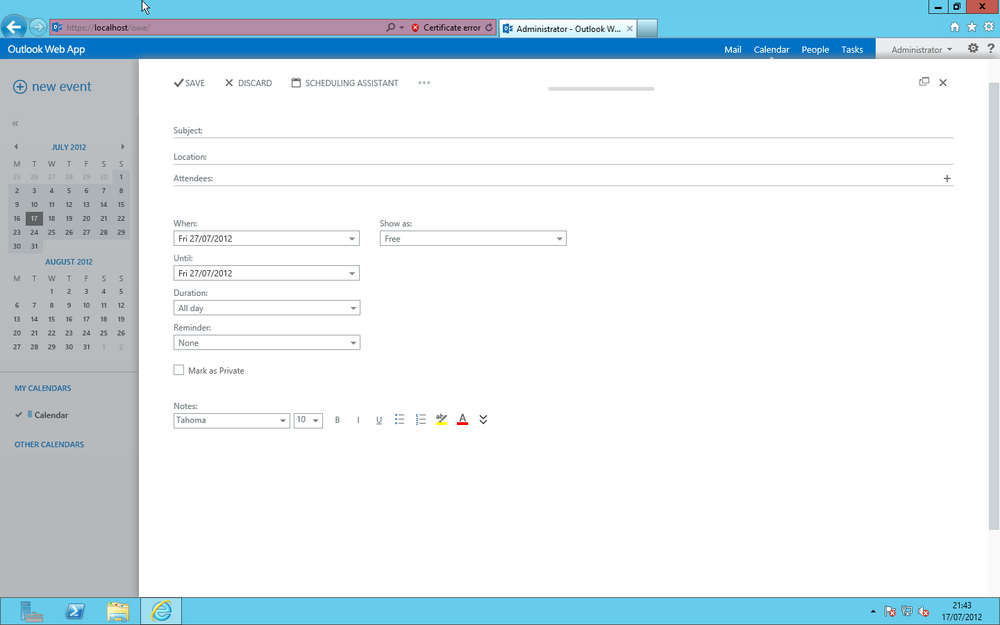
Task: Open the browser Tools gear
Action: point(989,27)
